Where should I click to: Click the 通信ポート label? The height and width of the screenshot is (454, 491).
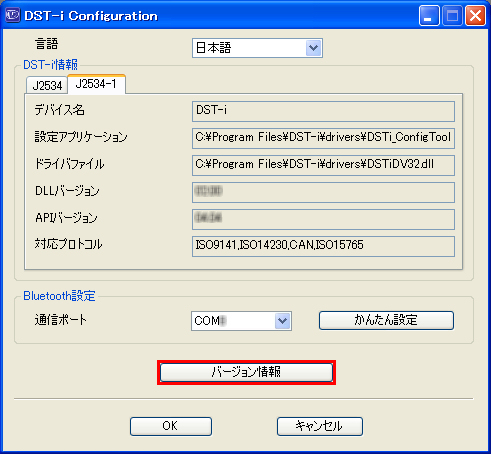61,320
